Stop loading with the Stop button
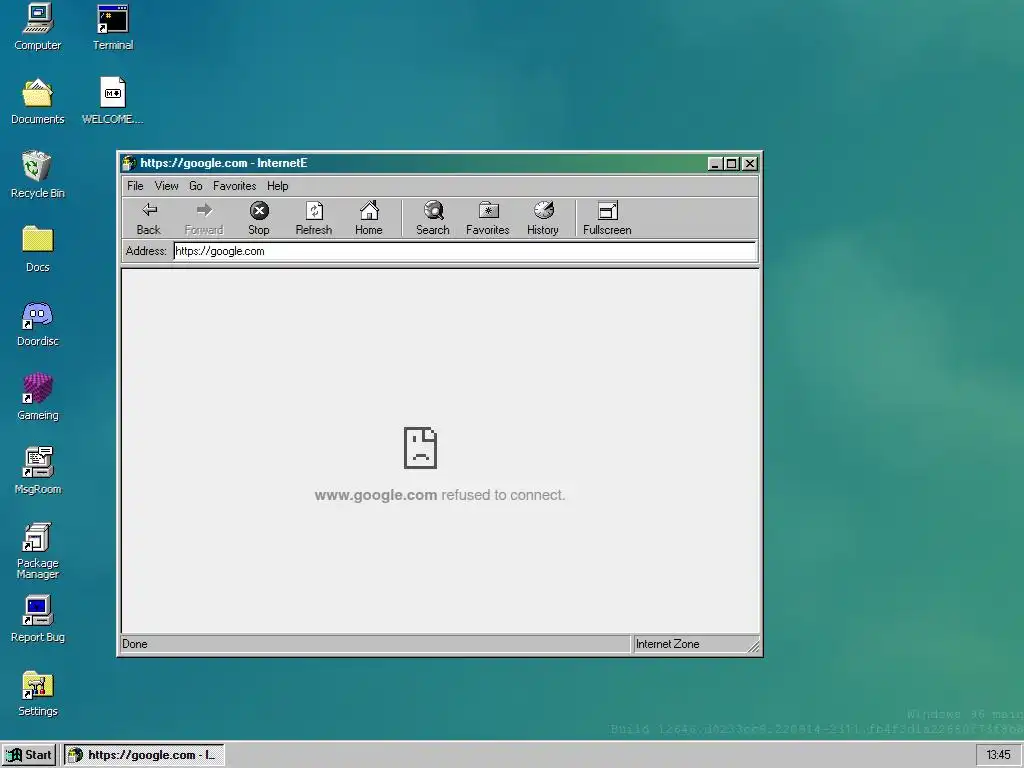 [x=259, y=218]
